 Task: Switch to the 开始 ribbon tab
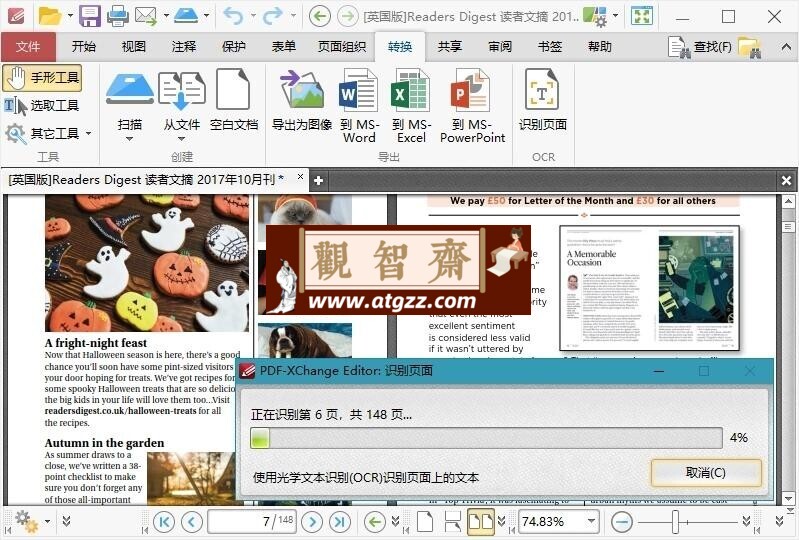click(84, 47)
